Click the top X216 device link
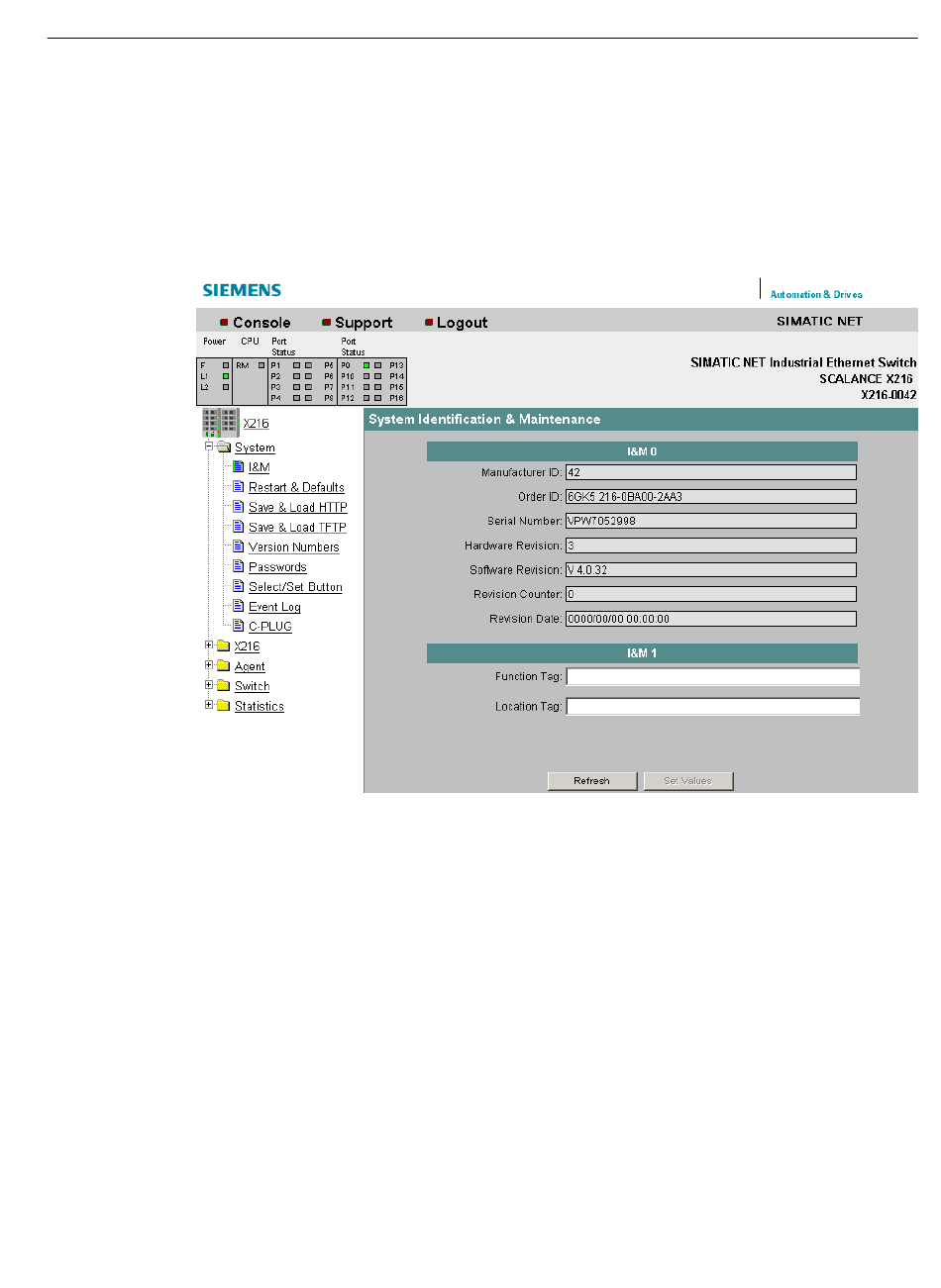Viewport: 941px width, 1288px height. pos(256,423)
